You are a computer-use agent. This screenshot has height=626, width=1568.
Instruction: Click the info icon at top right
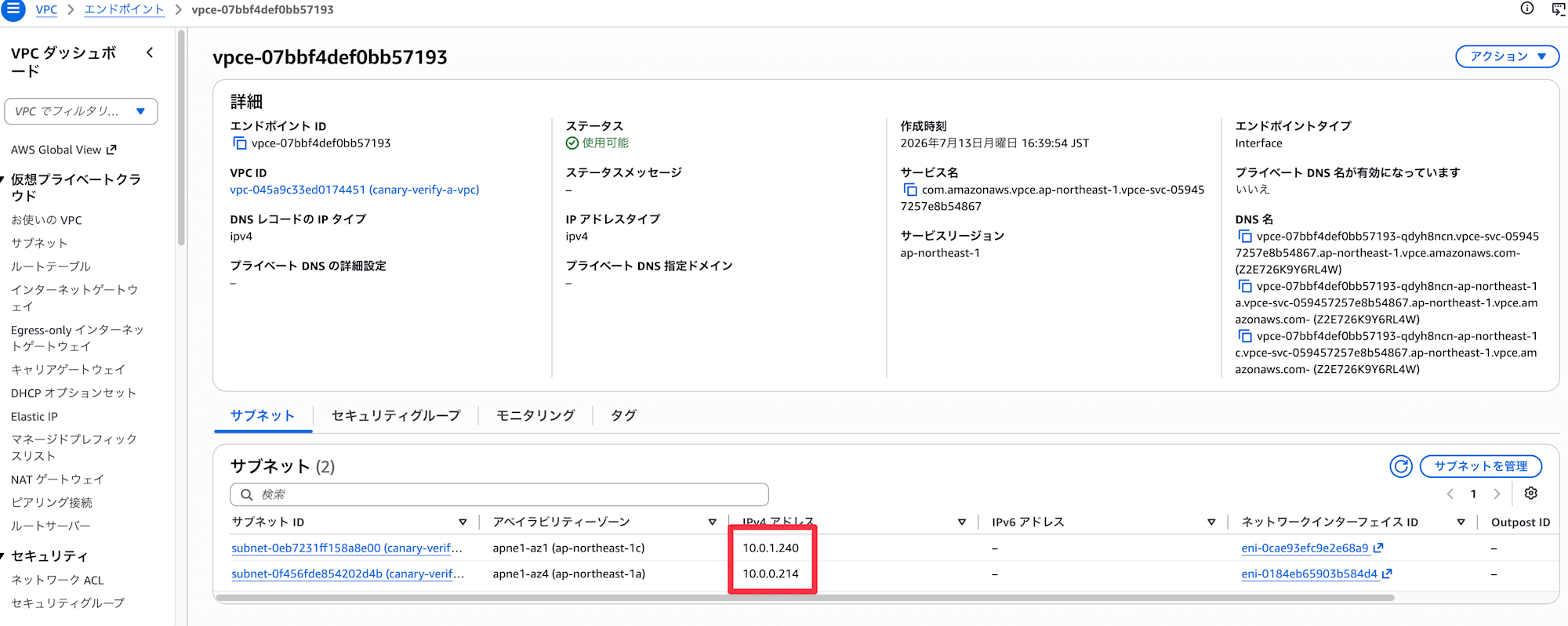1526,9
